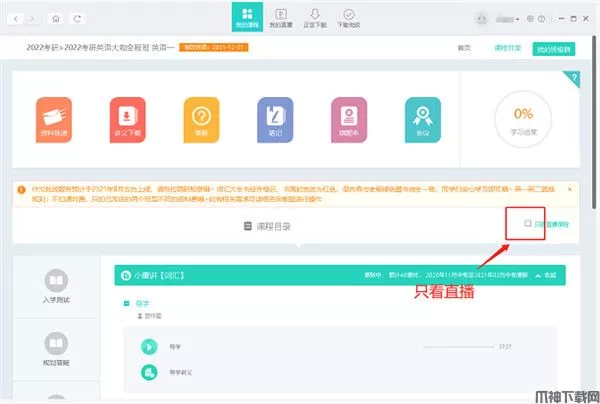Open the 资料快递 orange icon
600x404 pixels.
point(54,120)
